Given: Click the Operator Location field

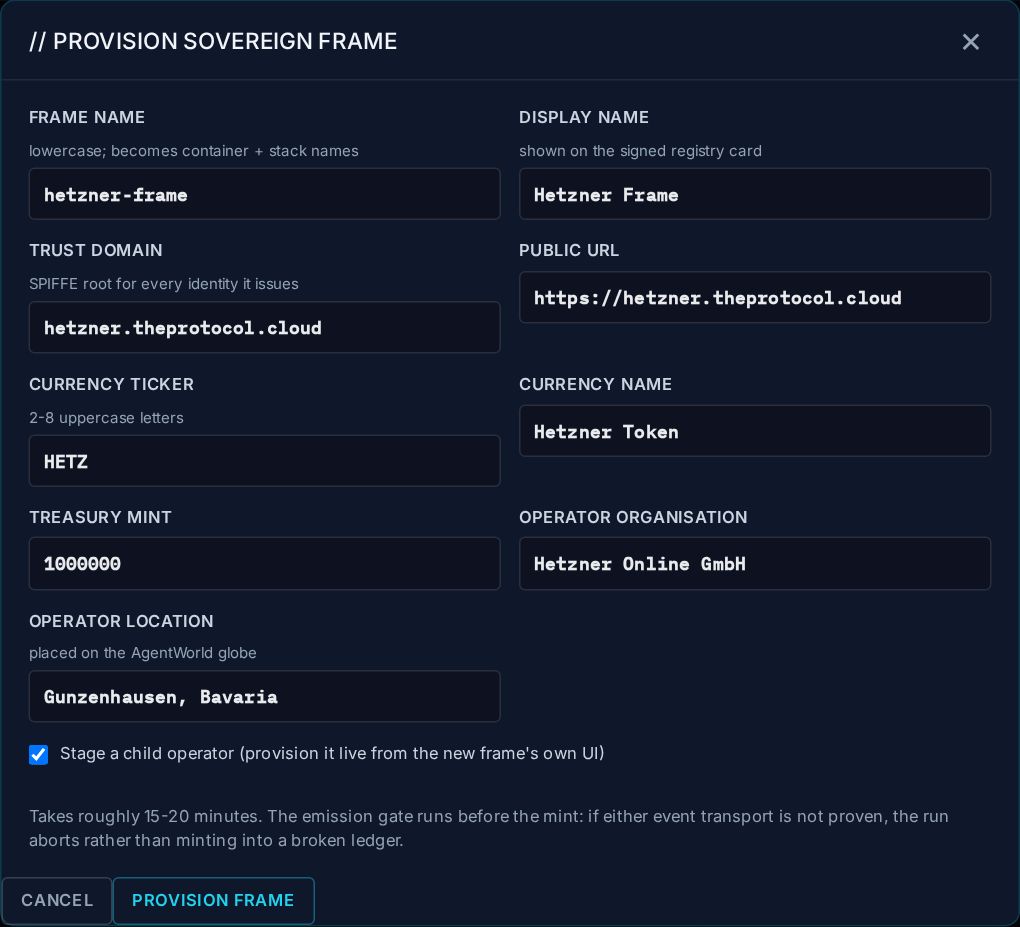Looking at the screenshot, I should click(265, 696).
